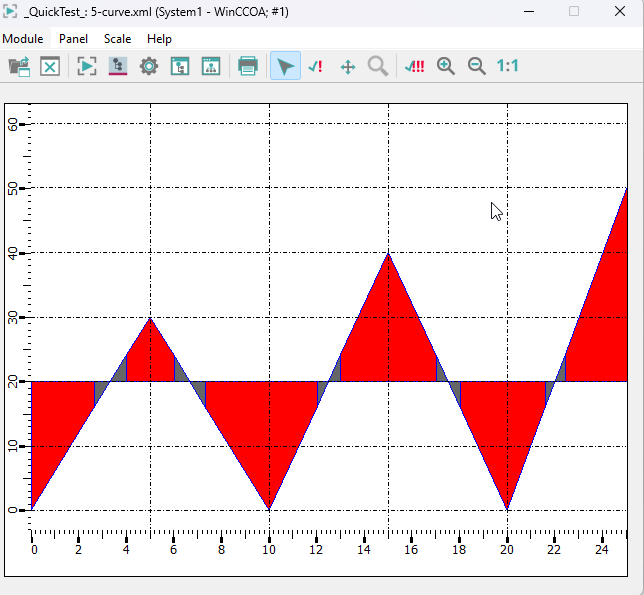This screenshot has width=644, height=595.
Task: Click the checkmark triple-exclamation icon
Action: coord(414,67)
